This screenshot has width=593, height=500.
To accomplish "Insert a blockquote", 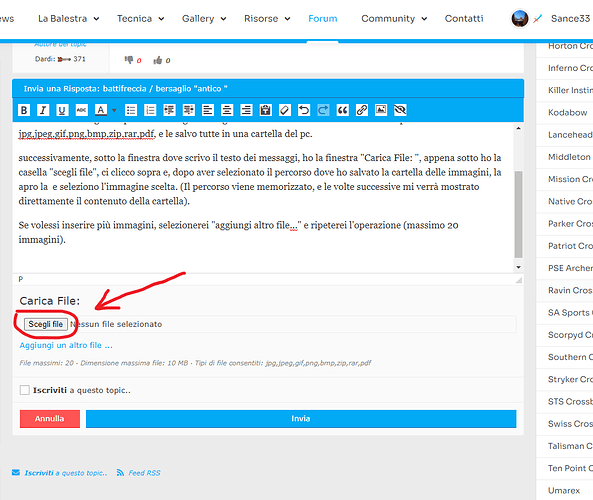I will click(x=342, y=110).
